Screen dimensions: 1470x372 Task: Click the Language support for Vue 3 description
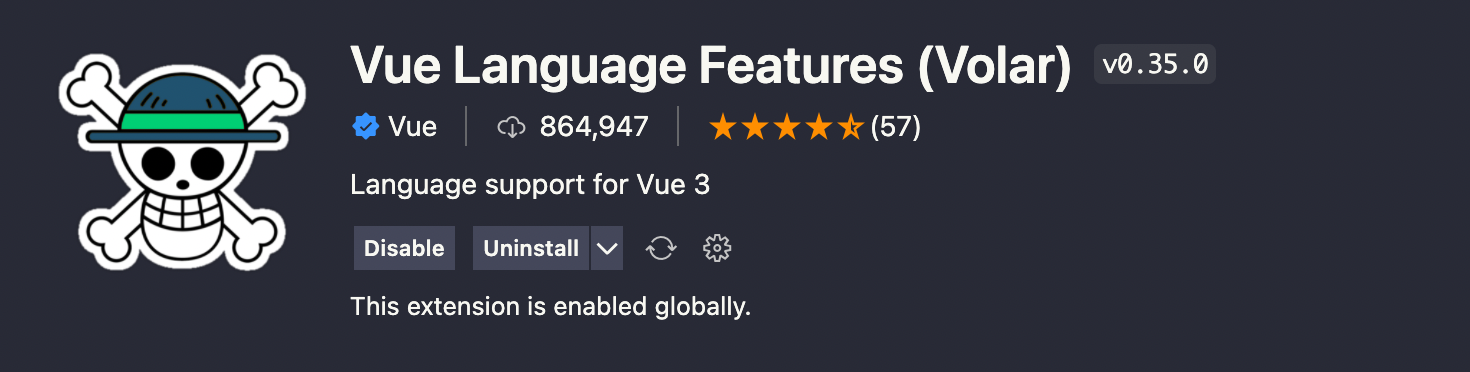tap(530, 186)
